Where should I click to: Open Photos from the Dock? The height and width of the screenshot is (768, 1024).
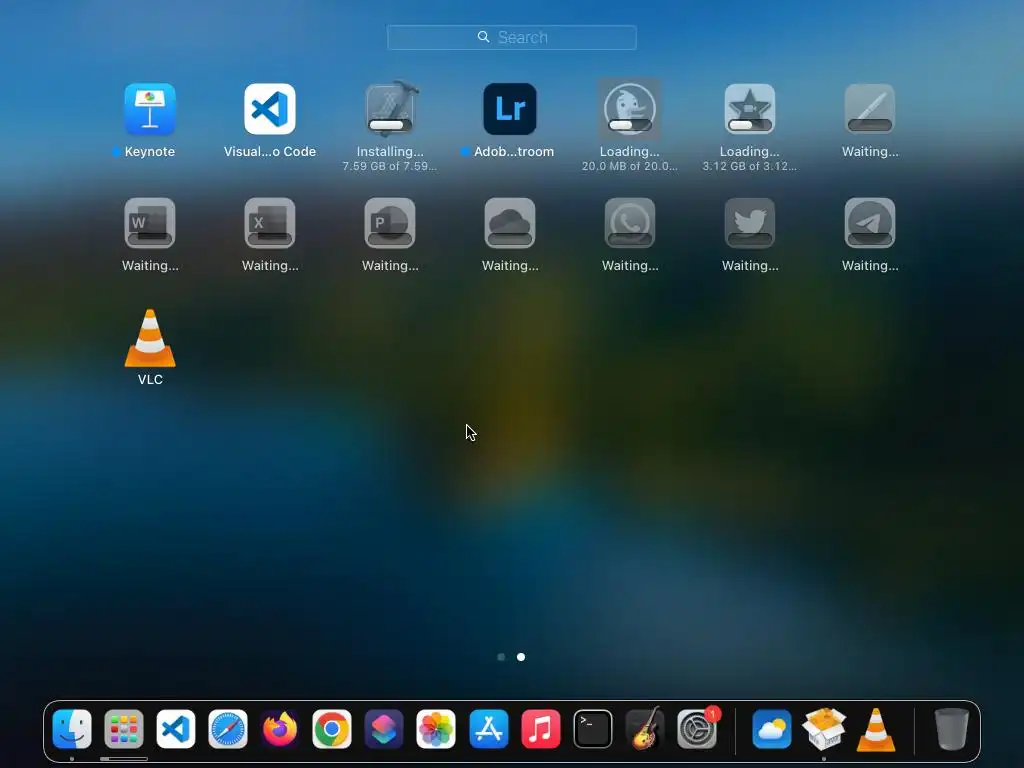[x=436, y=729]
